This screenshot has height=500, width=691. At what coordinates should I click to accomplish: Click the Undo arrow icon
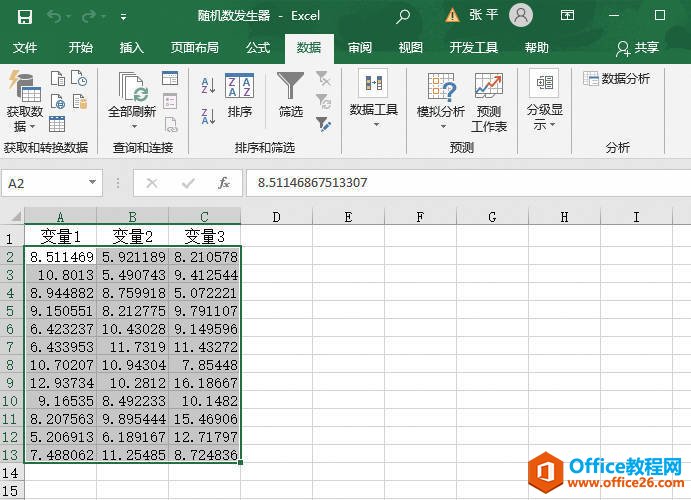(x=54, y=17)
